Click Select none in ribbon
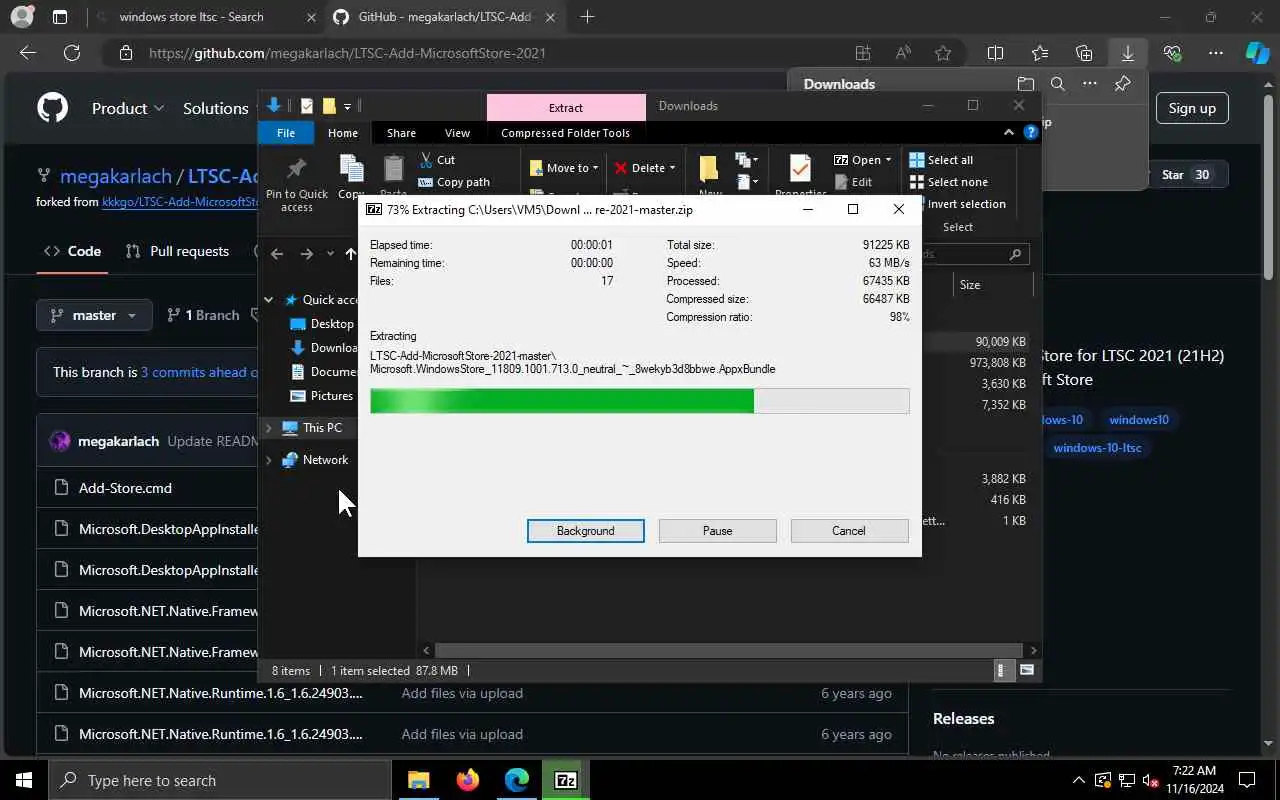 (948, 182)
